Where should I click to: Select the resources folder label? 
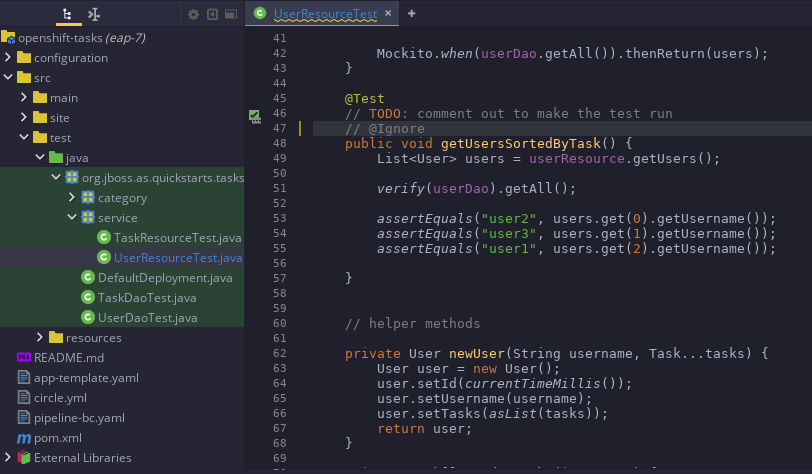(x=94, y=338)
